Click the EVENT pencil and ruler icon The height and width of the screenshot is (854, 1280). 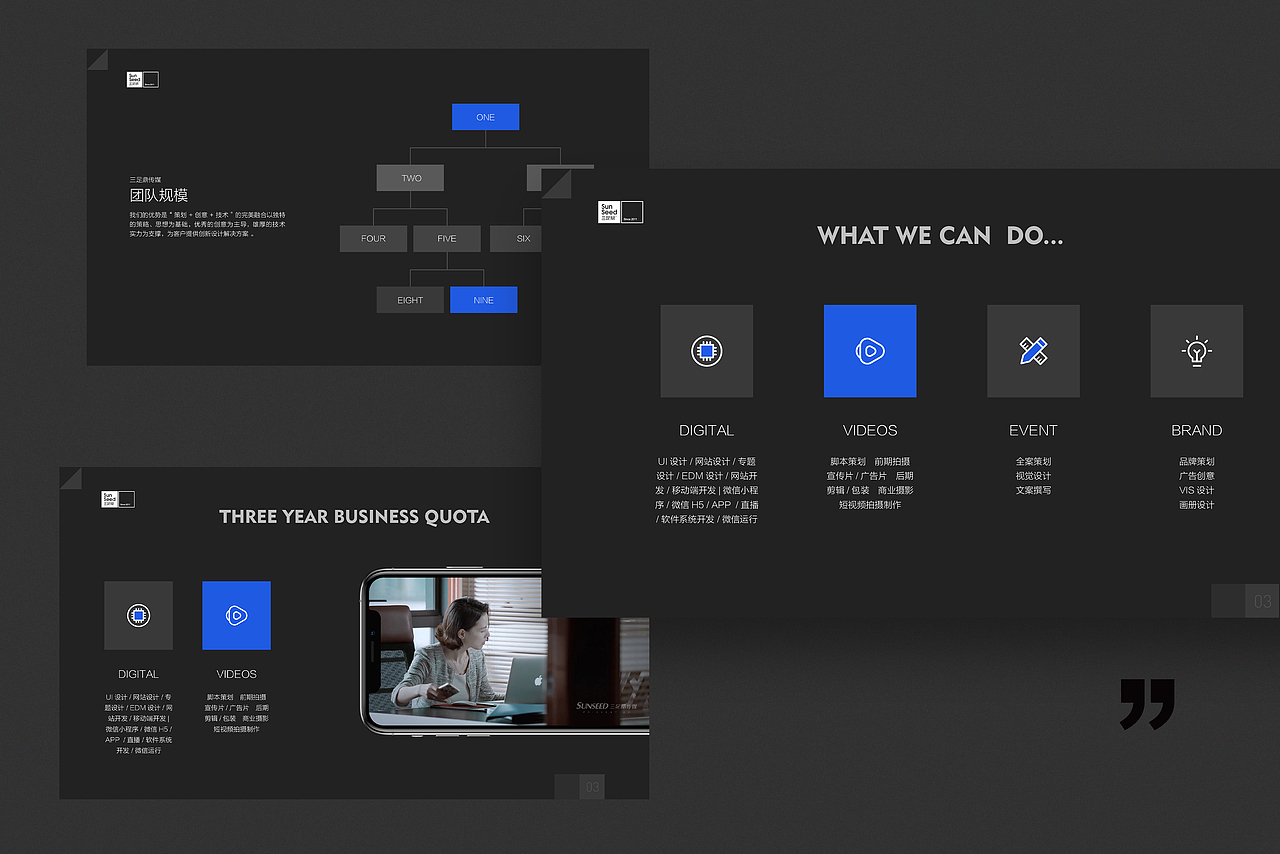[x=1033, y=351]
